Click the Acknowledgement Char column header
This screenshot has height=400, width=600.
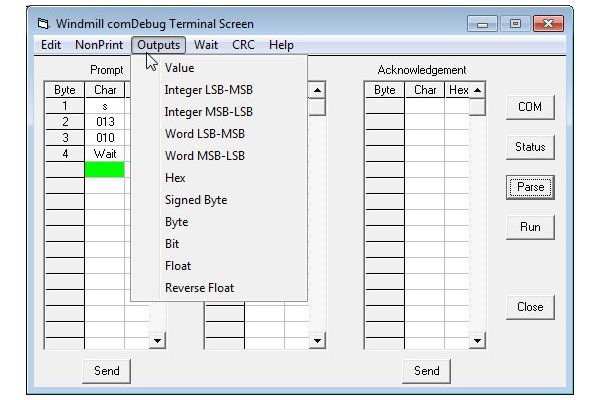(x=425, y=90)
